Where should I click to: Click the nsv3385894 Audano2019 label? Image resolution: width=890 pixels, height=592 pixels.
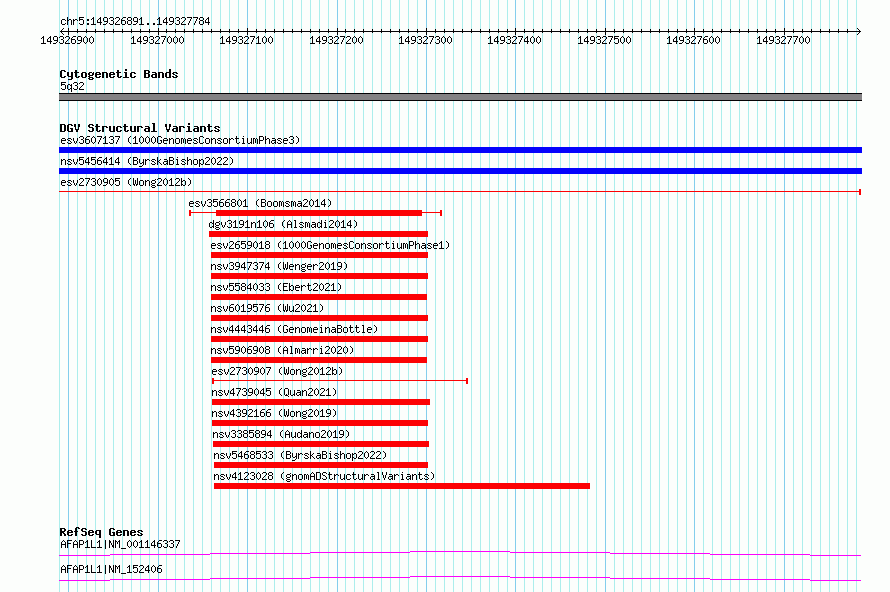pos(282,434)
